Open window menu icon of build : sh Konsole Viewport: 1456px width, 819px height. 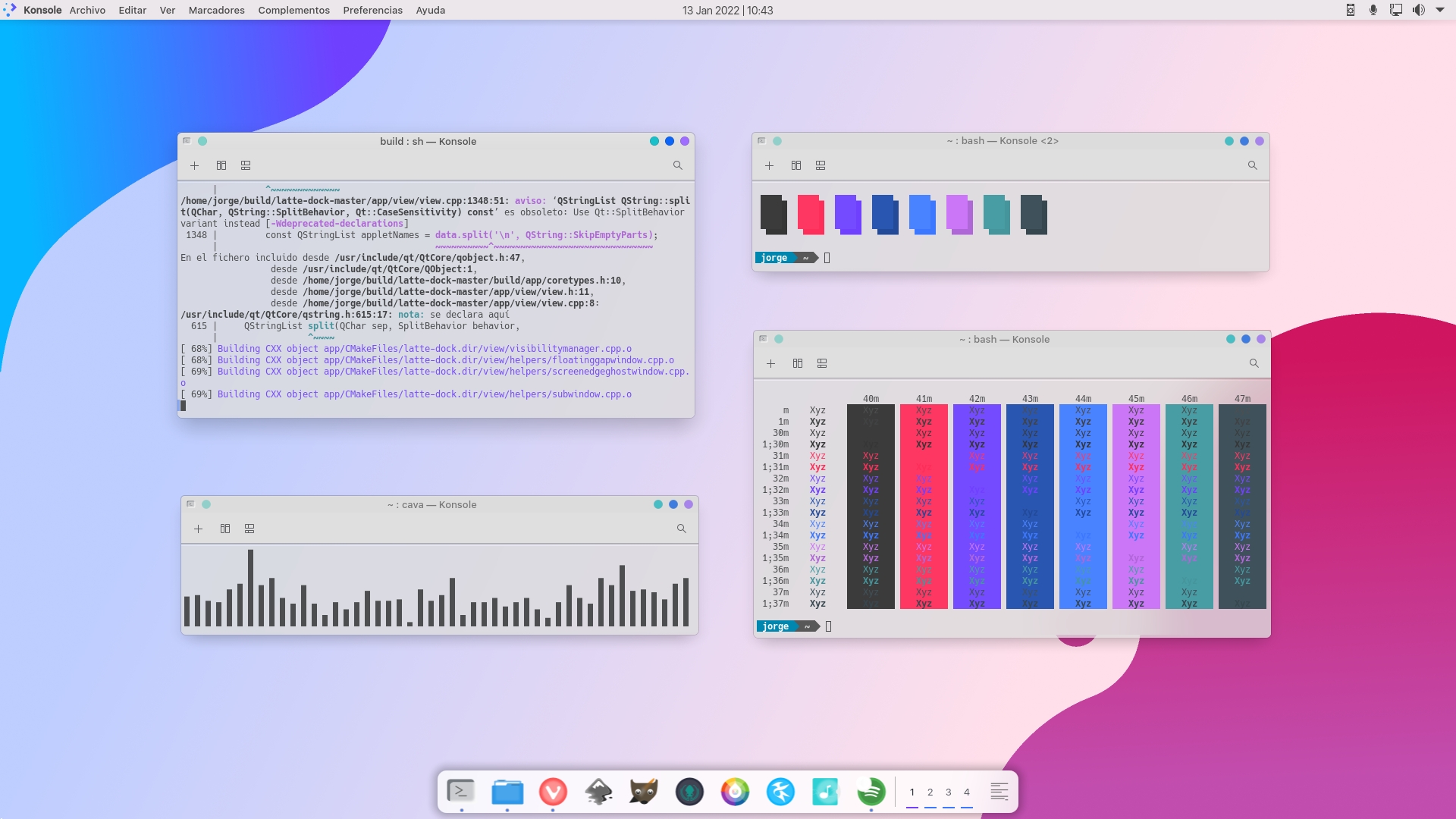(x=187, y=141)
